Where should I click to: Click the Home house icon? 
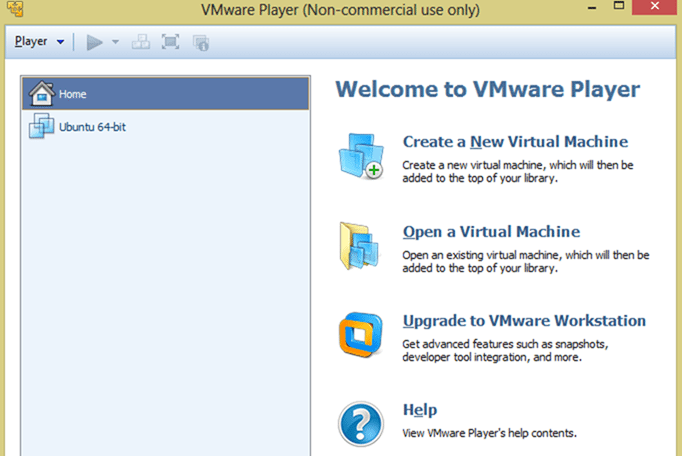[42, 93]
